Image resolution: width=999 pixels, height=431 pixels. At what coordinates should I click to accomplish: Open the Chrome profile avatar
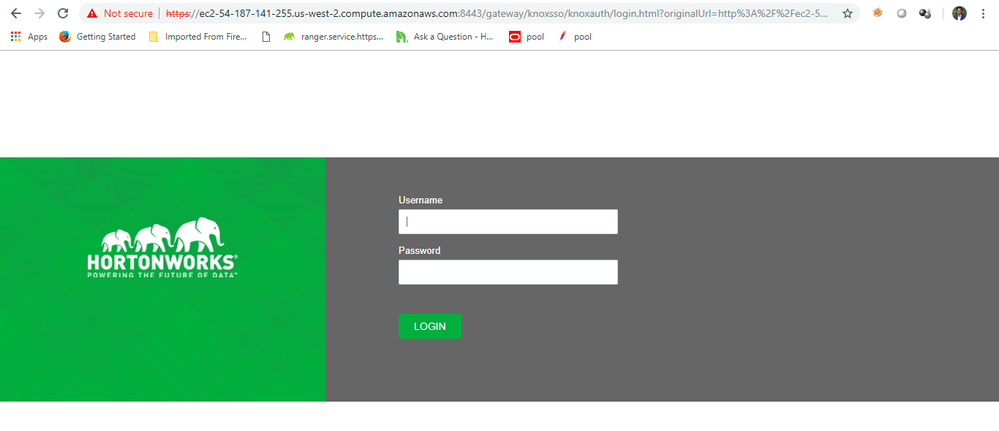click(x=959, y=13)
